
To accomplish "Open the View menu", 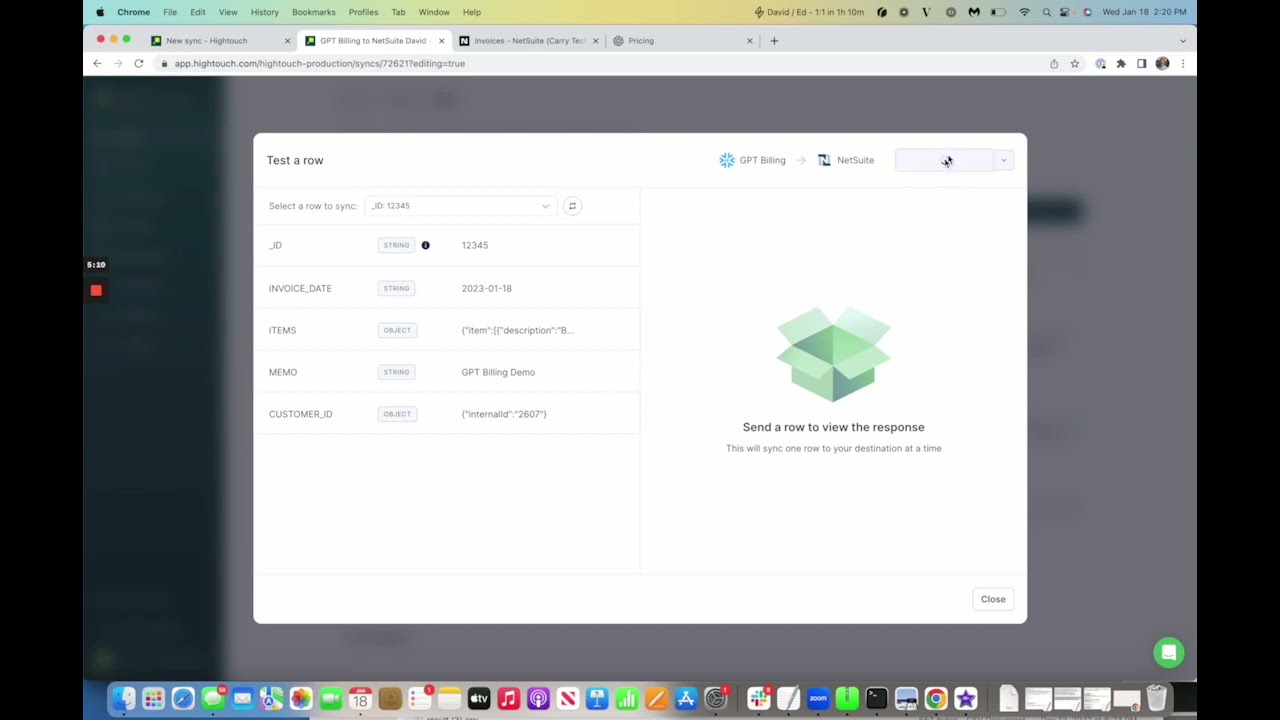I will 228,12.
